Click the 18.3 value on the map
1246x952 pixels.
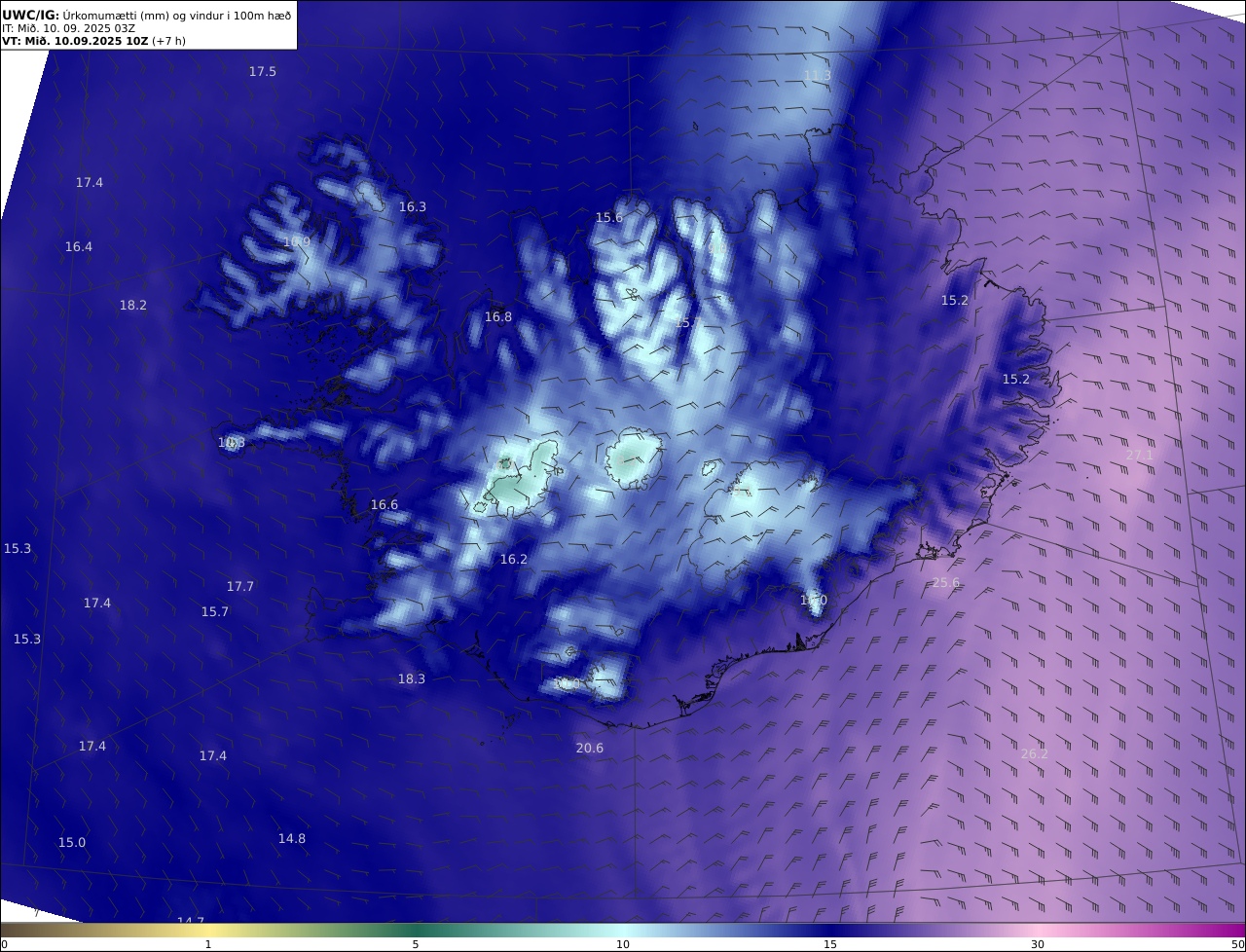(412, 679)
